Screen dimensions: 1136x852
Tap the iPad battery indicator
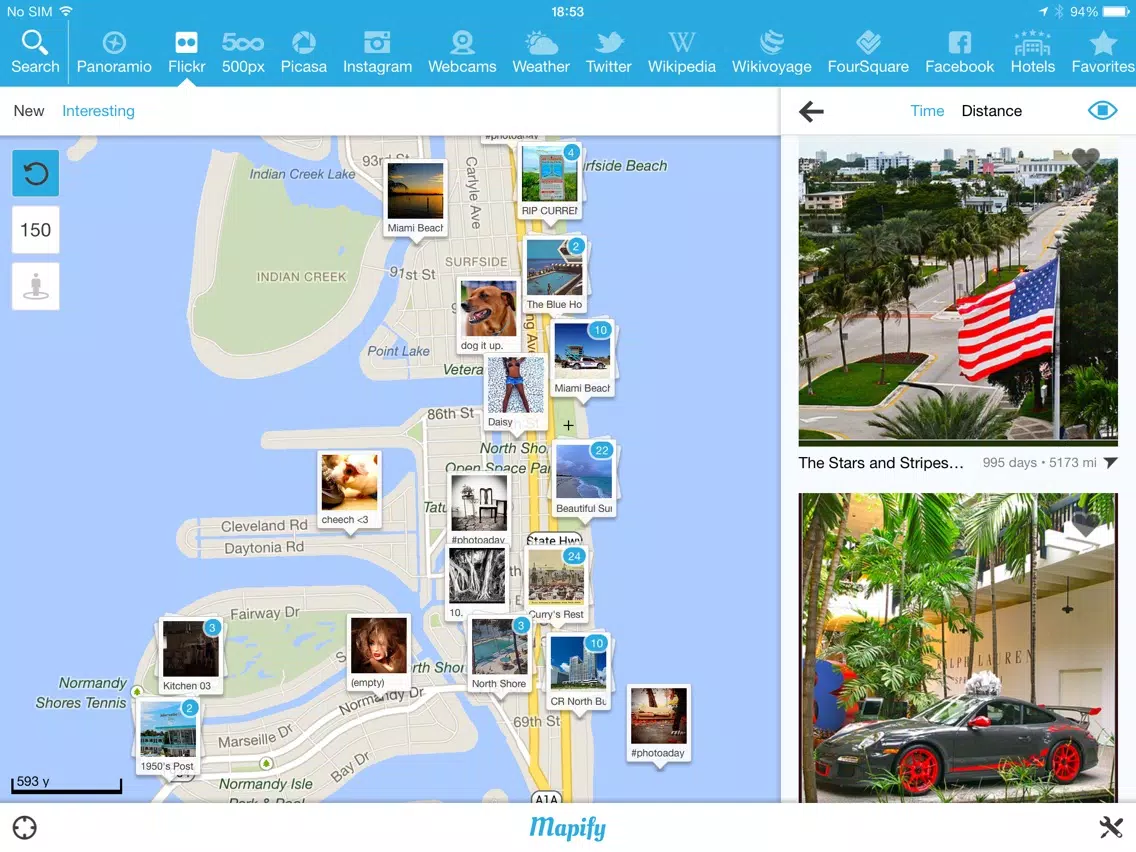1116,12
